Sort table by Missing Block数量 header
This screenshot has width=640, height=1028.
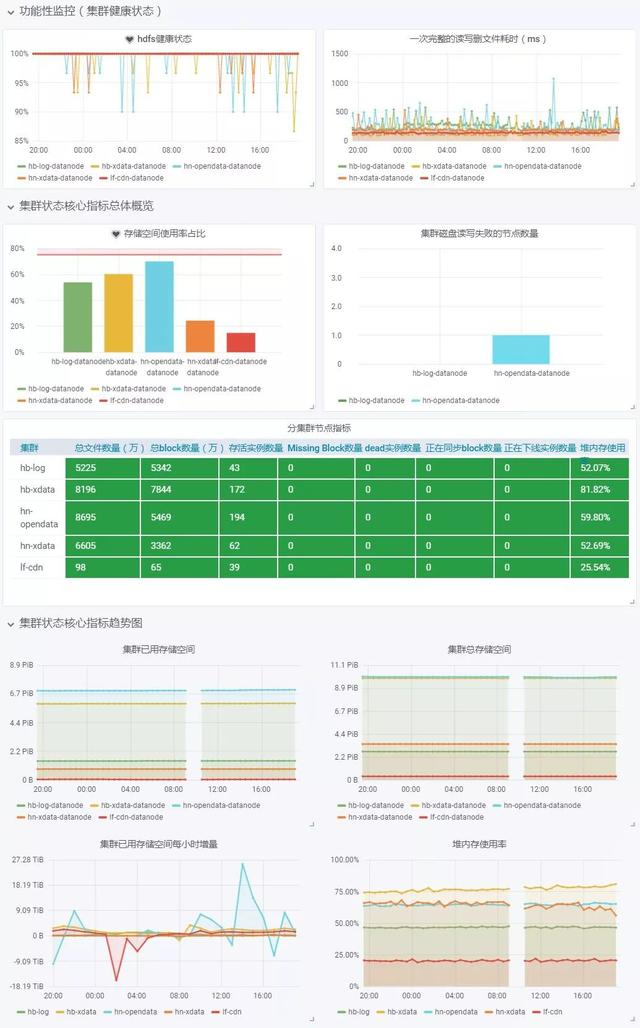tap(325, 448)
